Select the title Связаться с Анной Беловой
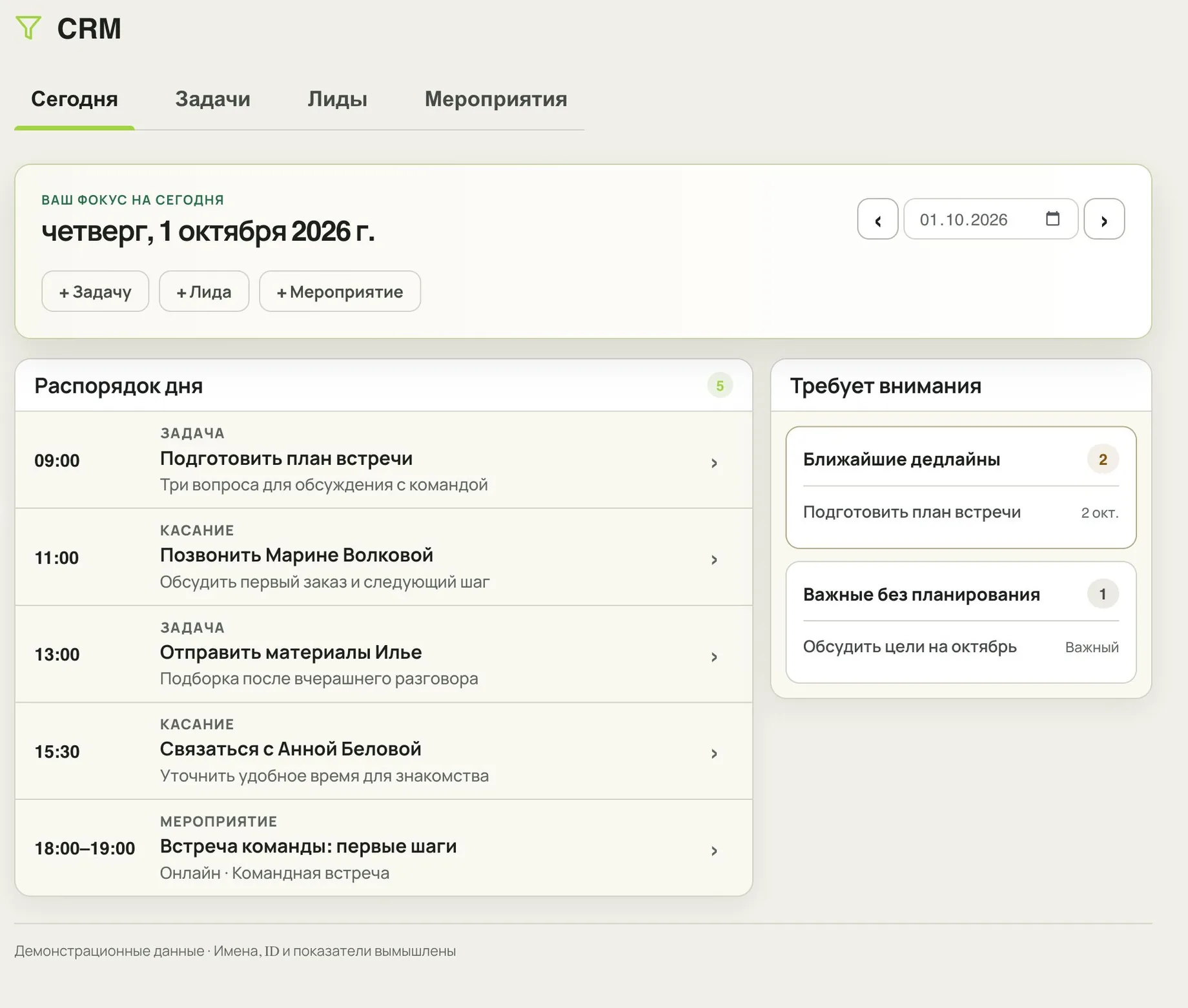The height and width of the screenshot is (1008, 1188). coord(291,749)
